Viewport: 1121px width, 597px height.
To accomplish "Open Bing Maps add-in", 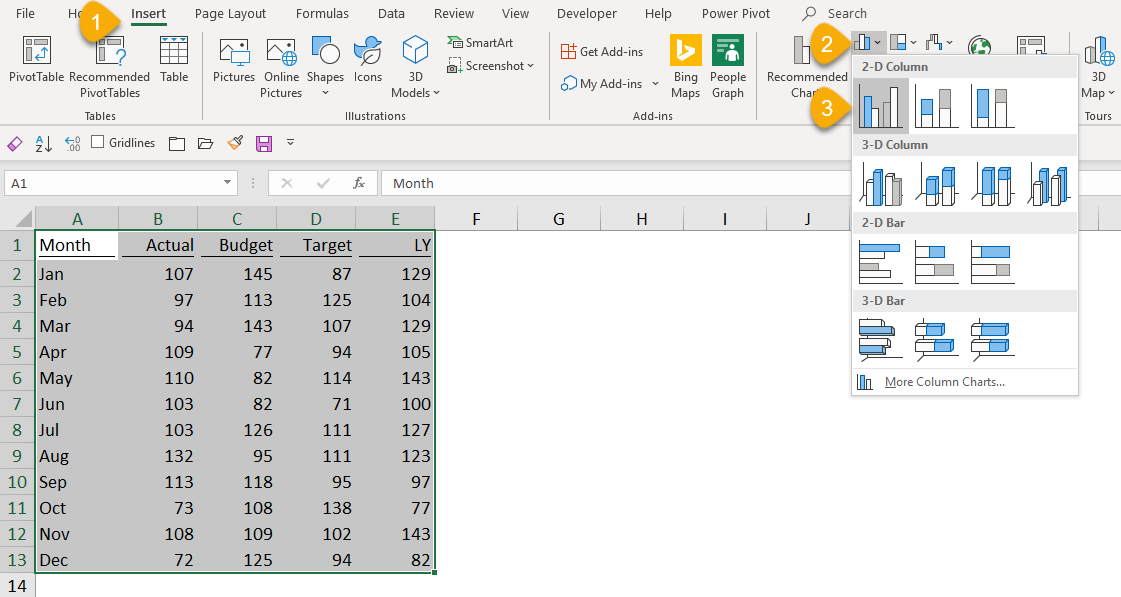I will (685, 67).
